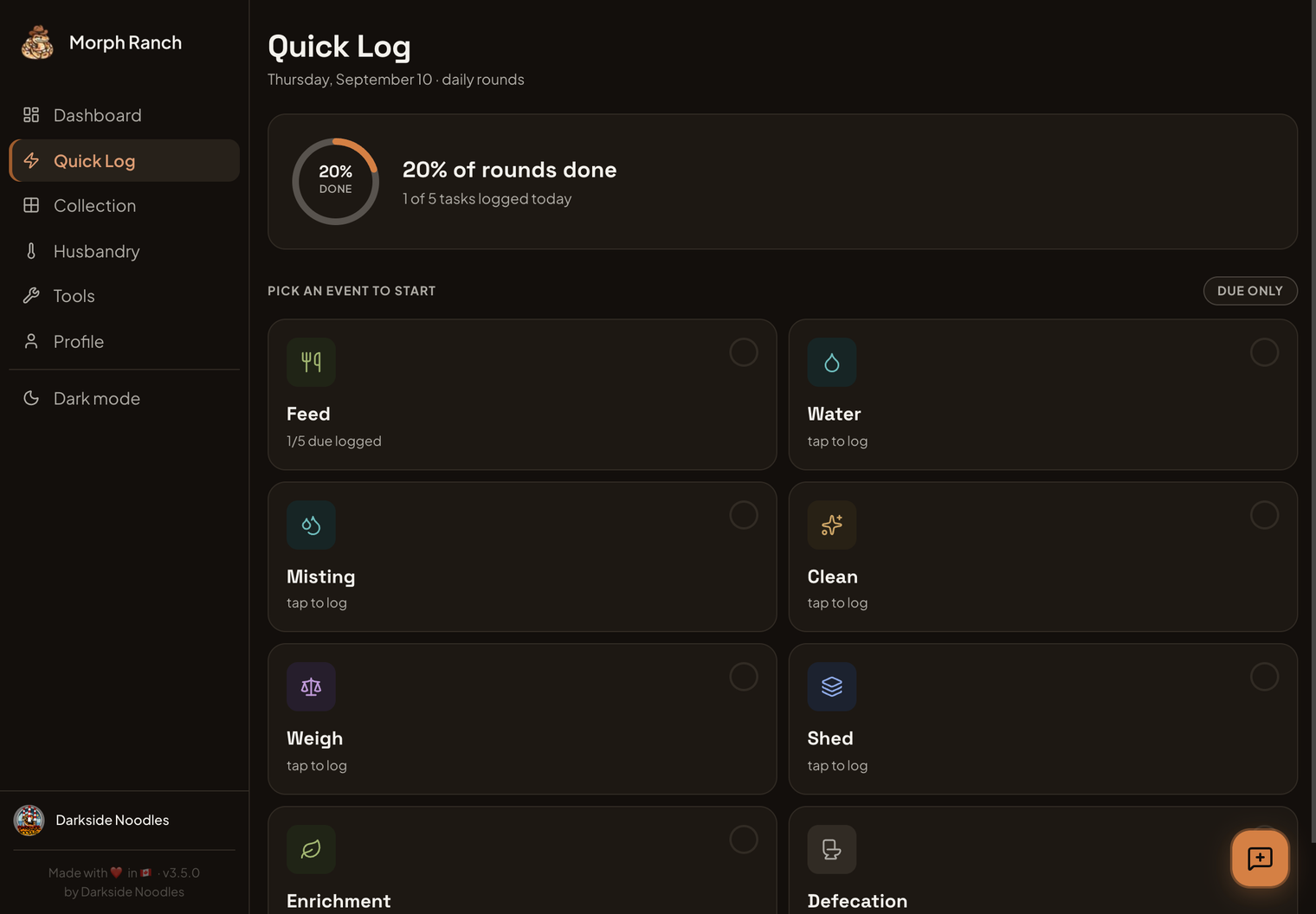Click the Feed fork-and-knife icon

[311, 362]
